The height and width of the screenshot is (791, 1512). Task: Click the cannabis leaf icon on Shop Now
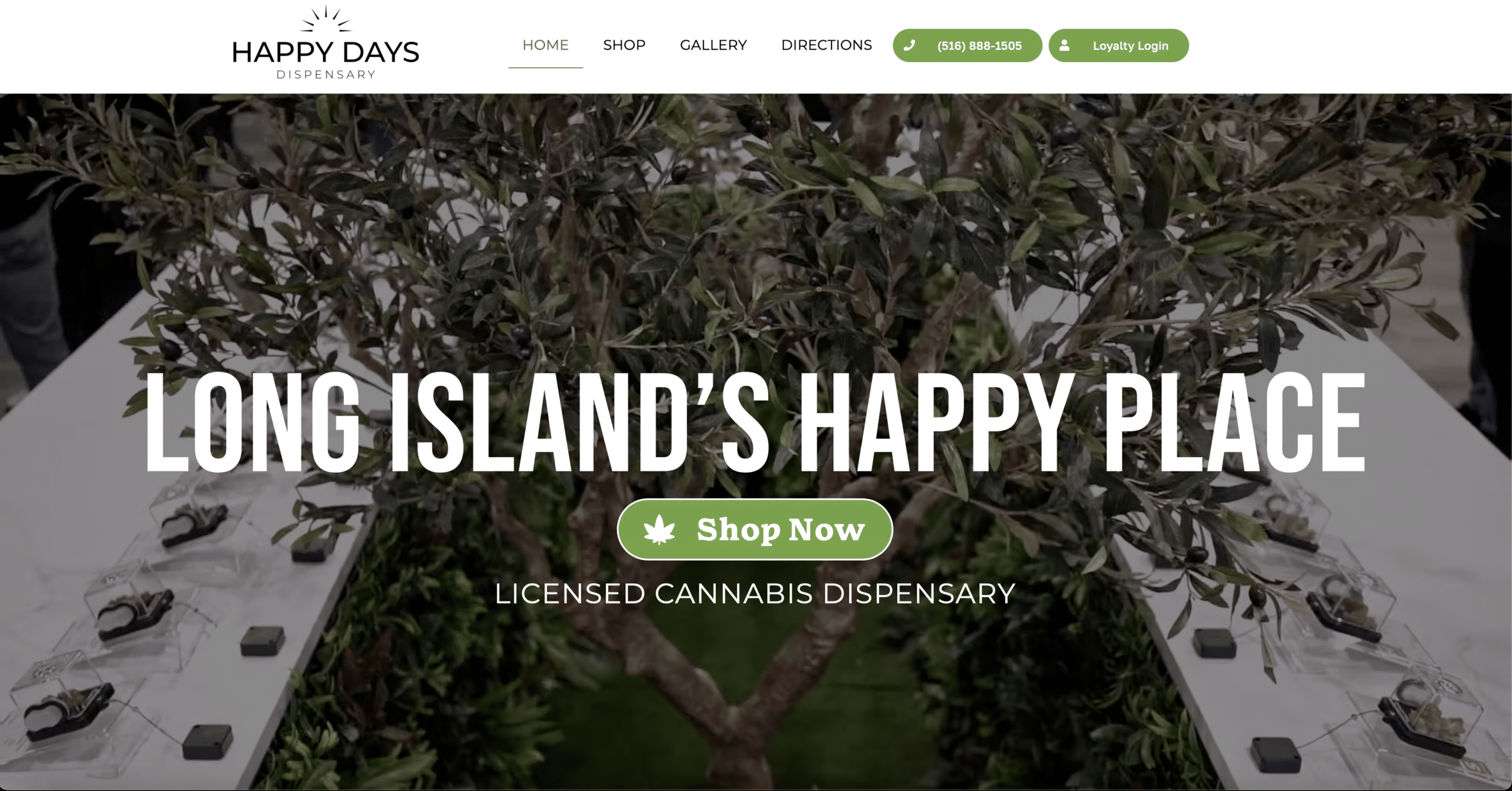pyautogui.click(x=659, y=529)
